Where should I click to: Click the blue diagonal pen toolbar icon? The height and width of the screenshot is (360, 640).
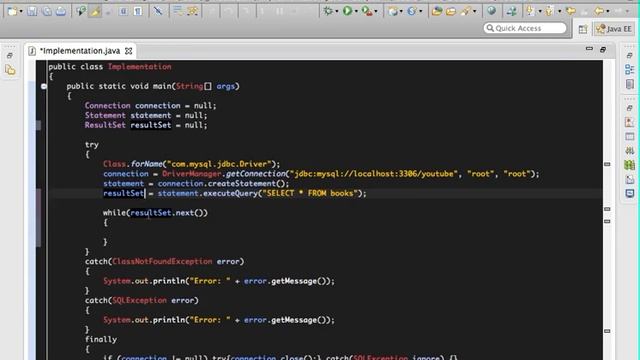(x=158, y=11)
